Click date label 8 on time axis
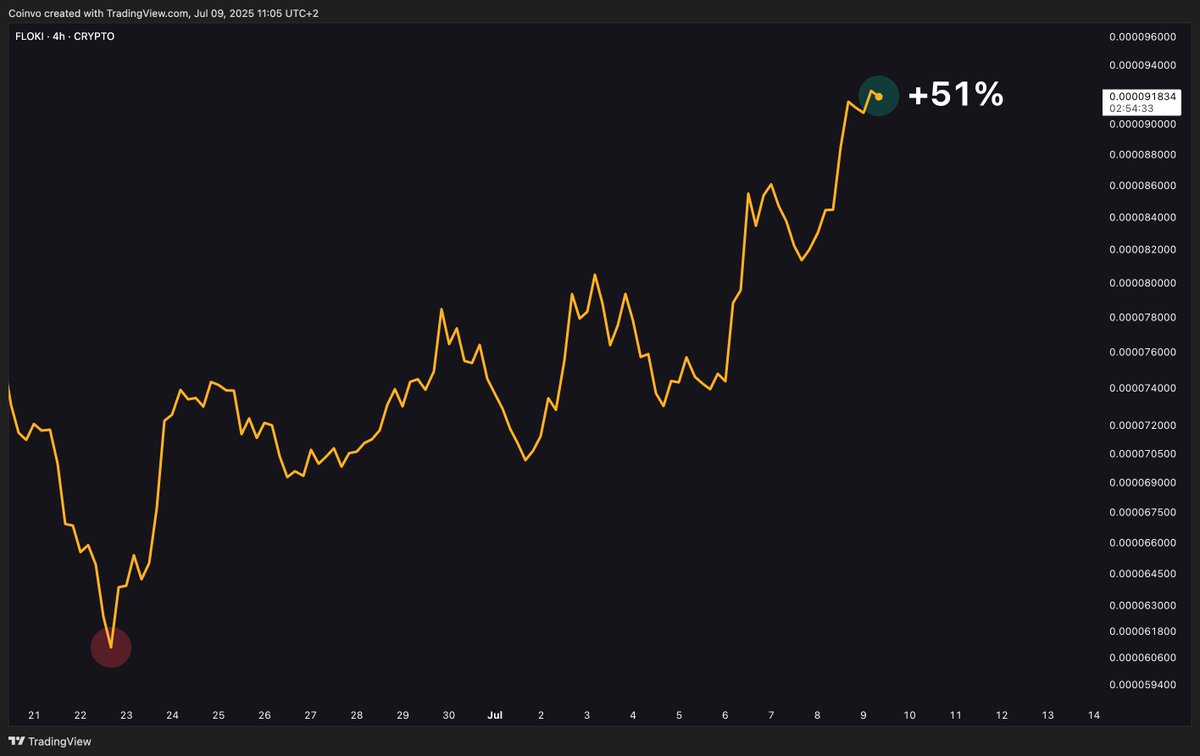1200x756 pixels. coord(817,715)
